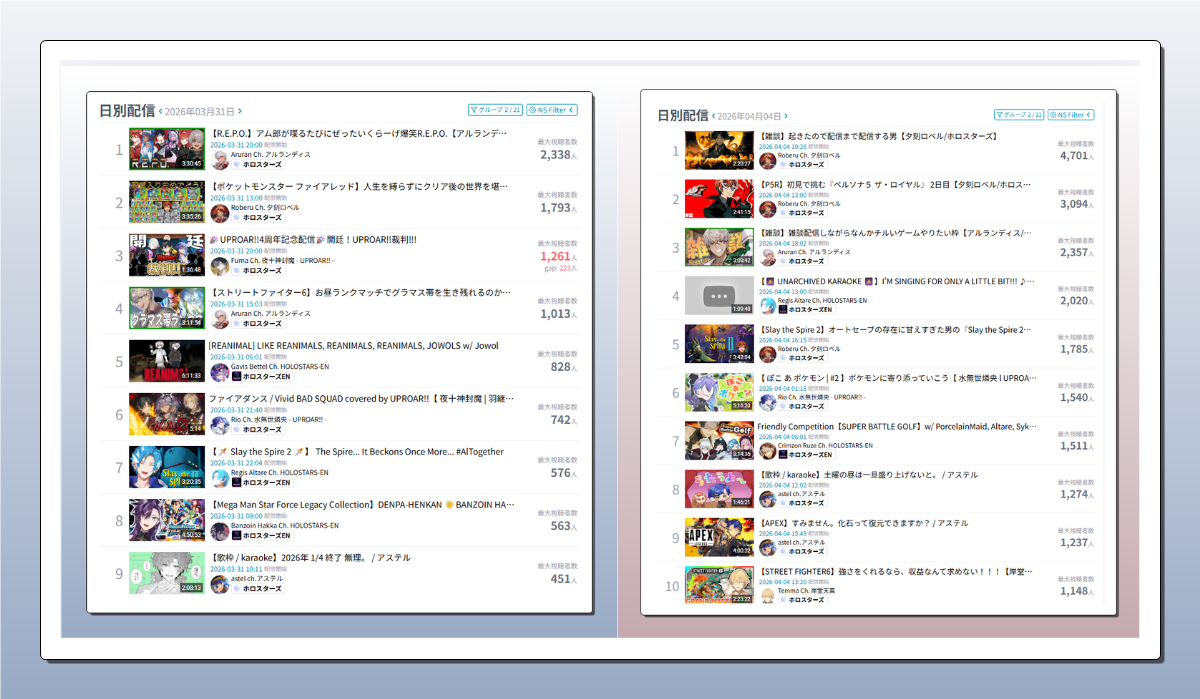
Task: Click timestamp 2026-03-31 22:04
Action: [236, 463]
